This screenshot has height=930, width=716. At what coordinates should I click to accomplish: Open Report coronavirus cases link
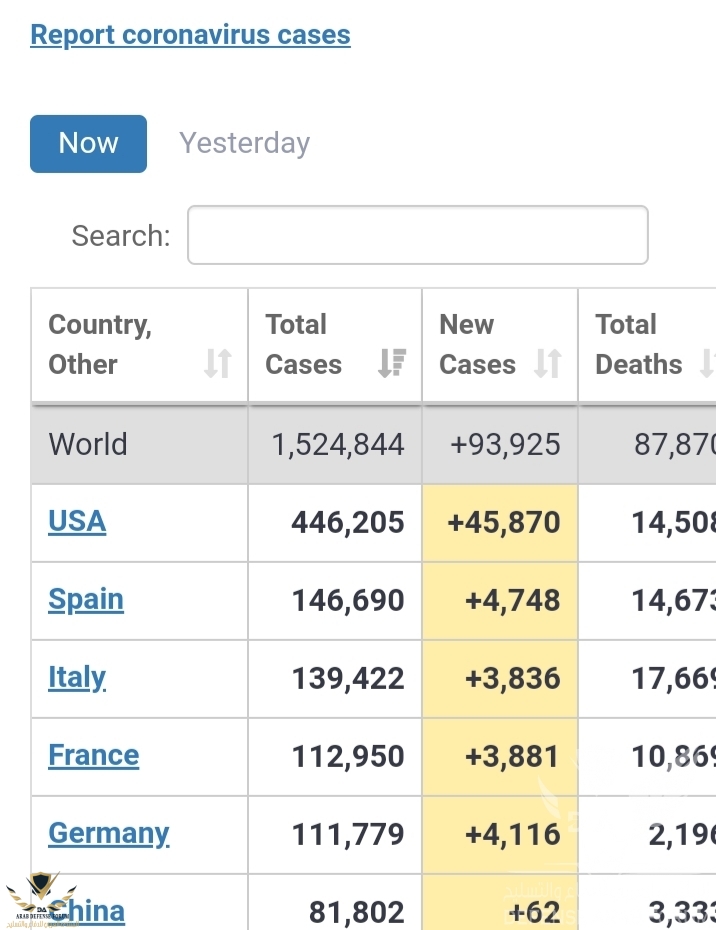tap(190, 35)
